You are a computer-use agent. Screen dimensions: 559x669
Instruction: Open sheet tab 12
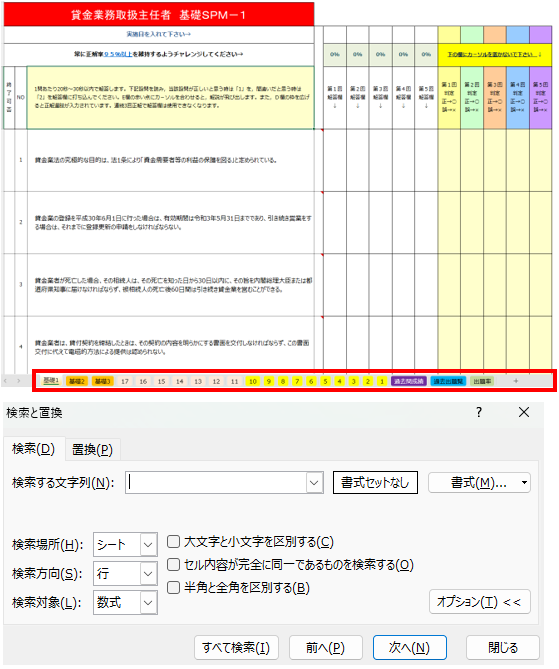[216, 381]
